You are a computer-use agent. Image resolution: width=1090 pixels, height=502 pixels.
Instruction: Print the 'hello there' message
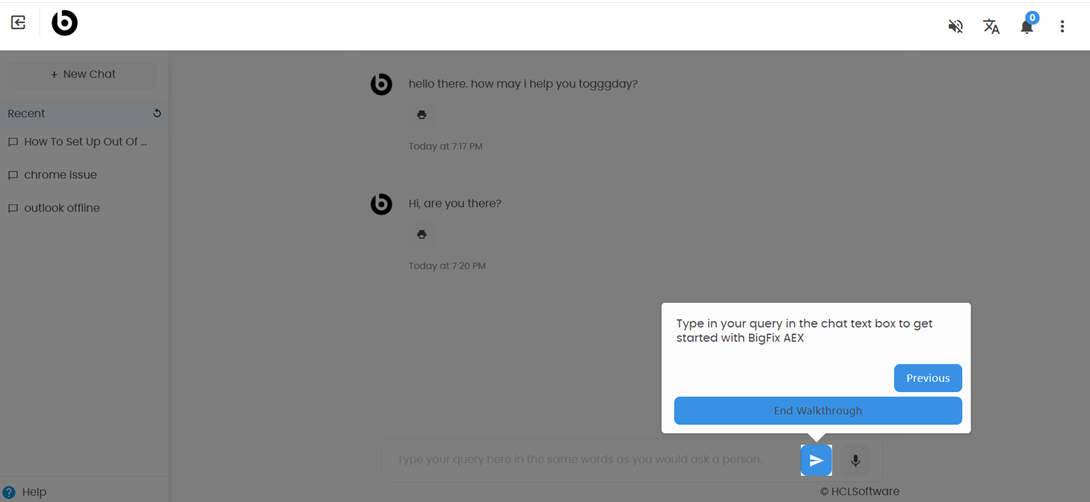(421, 115)
